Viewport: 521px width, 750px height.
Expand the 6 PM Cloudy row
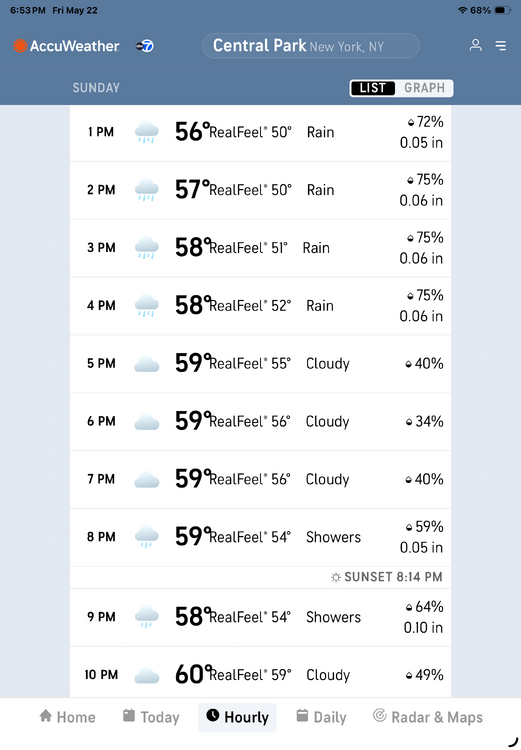(x=260, y=421)
